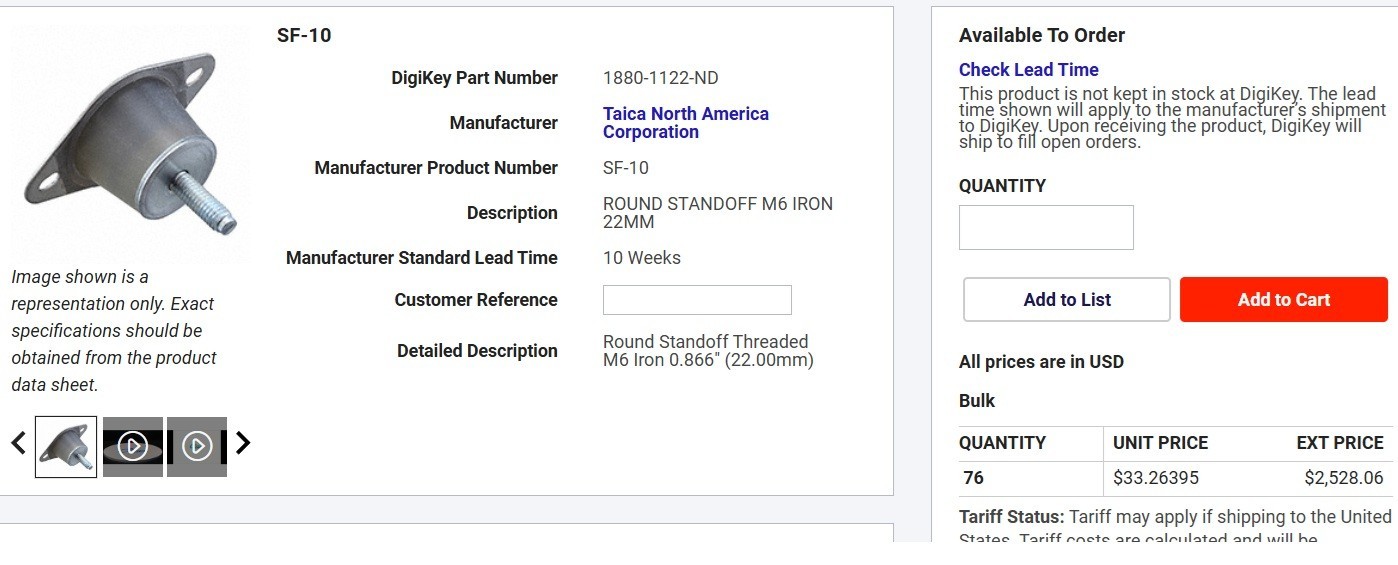Screen dimensions: 1398x565
Task: Click the EXT PRICE column header
Action: (1340, 443)
